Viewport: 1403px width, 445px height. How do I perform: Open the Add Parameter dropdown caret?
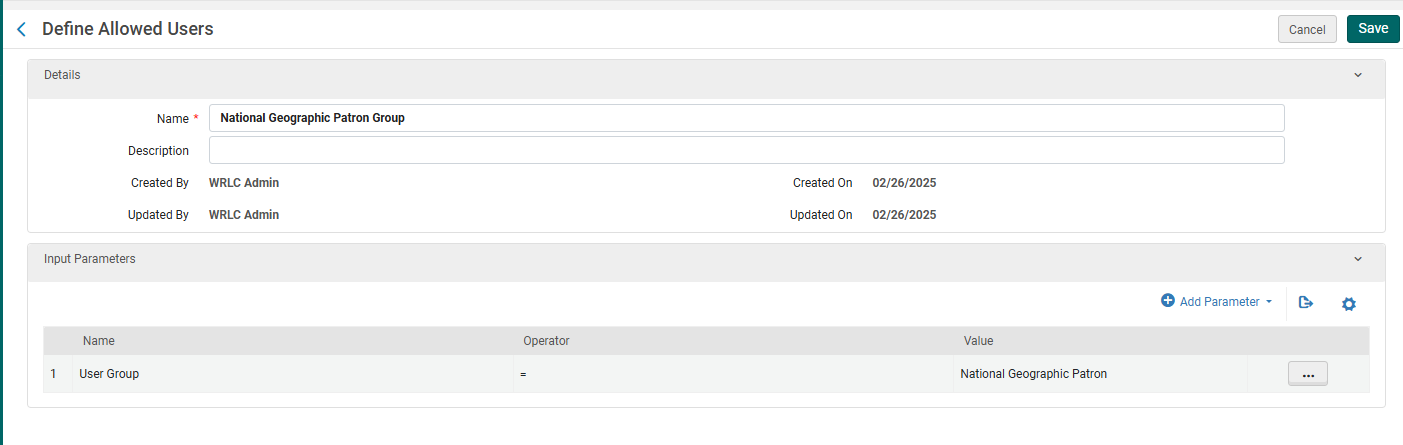(x=1269, y=302)
